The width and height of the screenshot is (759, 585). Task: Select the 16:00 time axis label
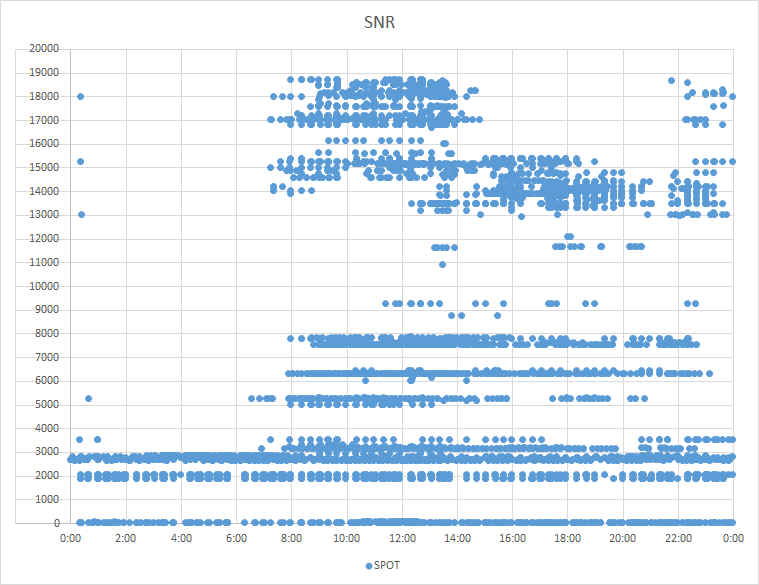pyautogui.click(x=513, y=538)
